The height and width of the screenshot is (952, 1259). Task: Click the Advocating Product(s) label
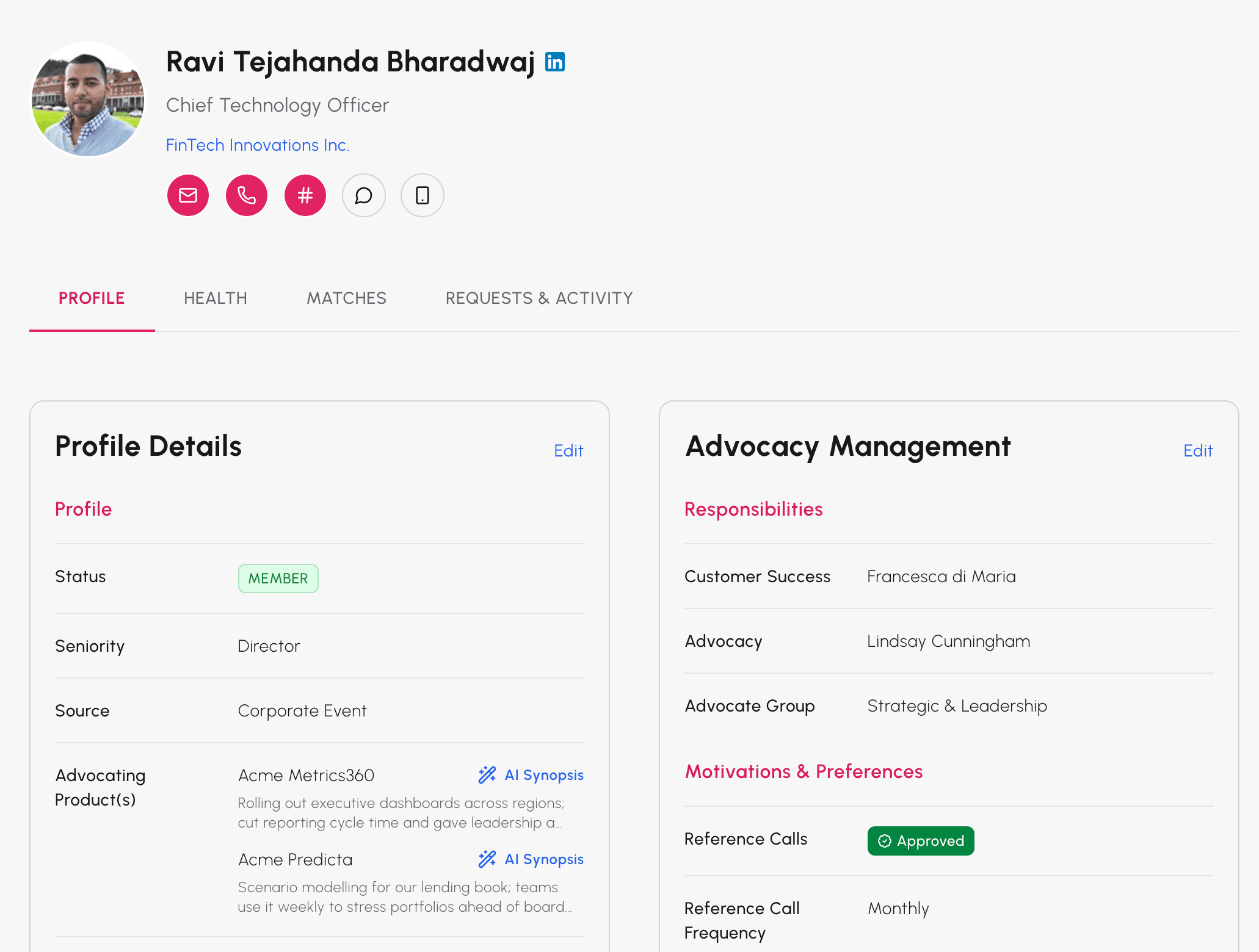pyautogui.click(x=100, y=787)
